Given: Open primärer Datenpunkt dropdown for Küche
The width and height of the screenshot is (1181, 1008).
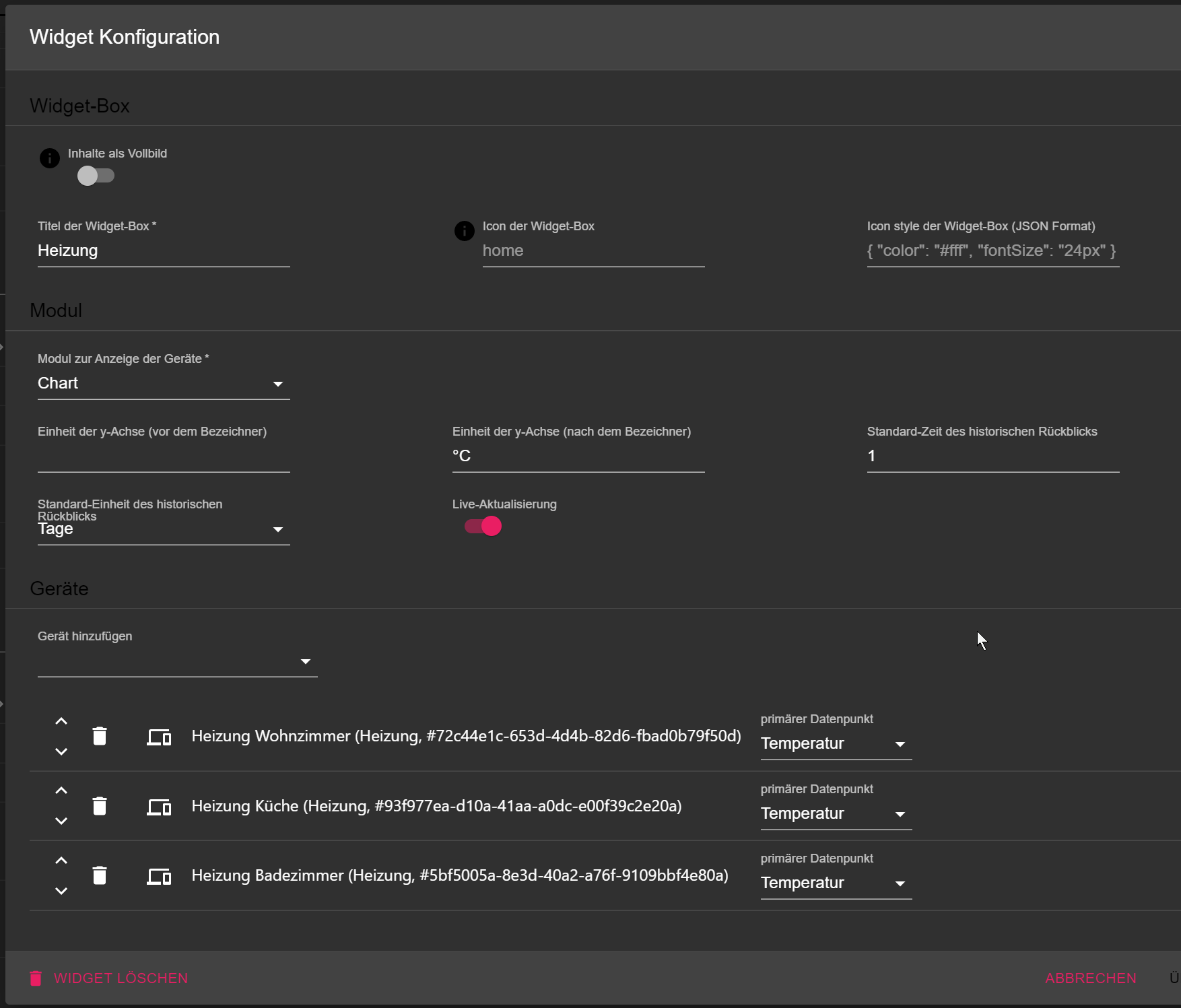Looking at the screenshot, I should [836, 814].
